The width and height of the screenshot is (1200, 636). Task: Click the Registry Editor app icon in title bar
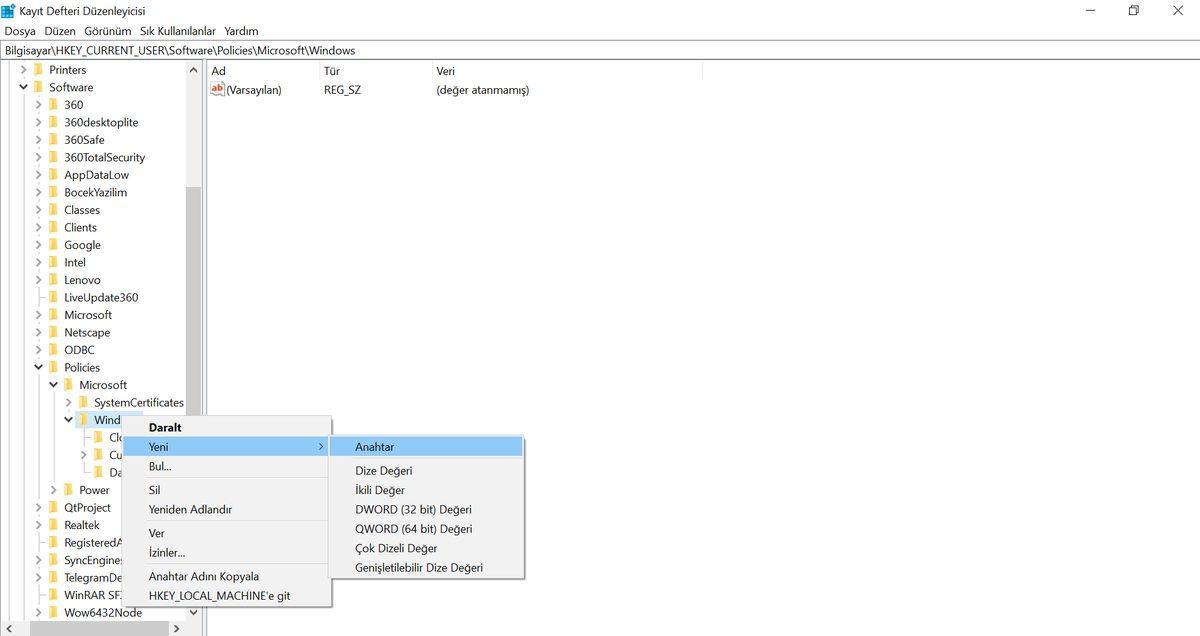(9, 11)
